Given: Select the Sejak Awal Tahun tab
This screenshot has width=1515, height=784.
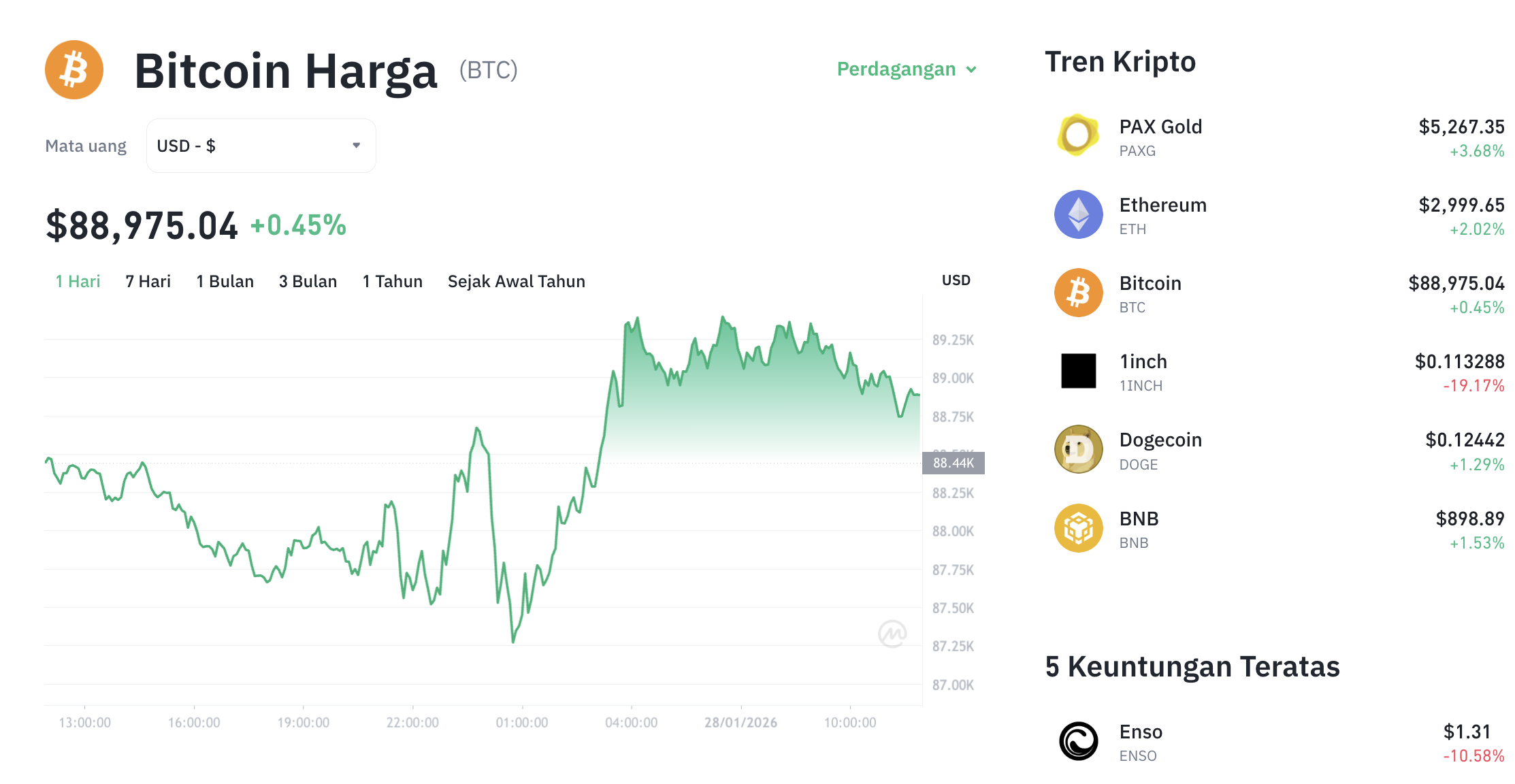Looking at the screenshot, I should [x=516, y=281].
